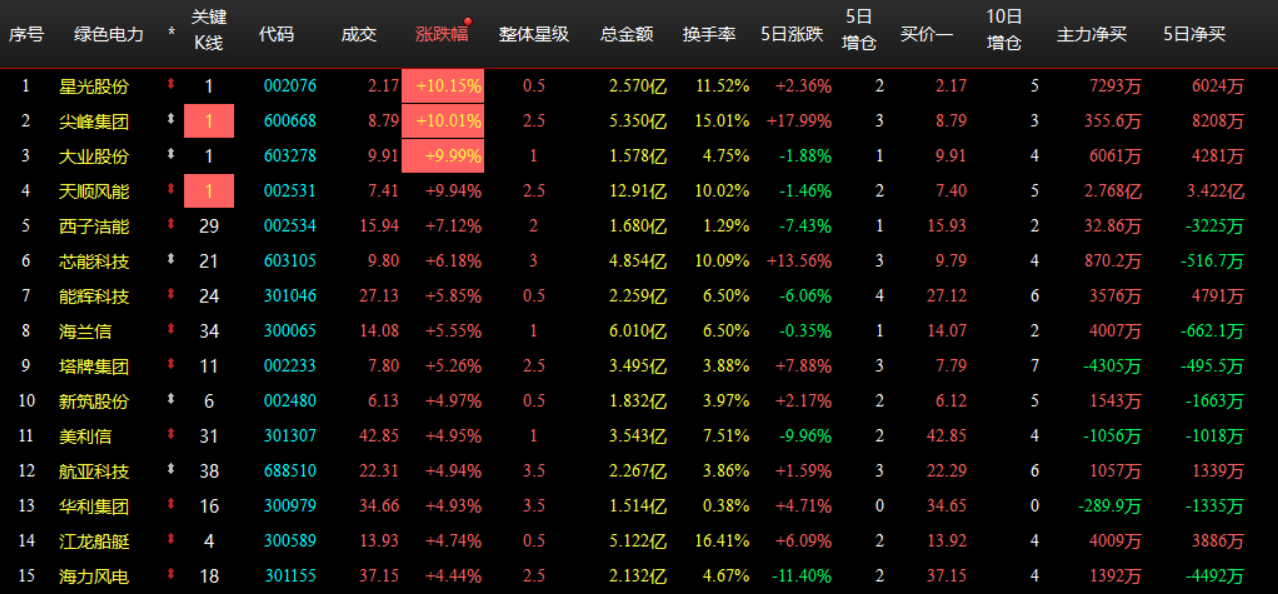1278x594 pixels.
Task: Sort by the 序号 column header
Action: [x=27, y=34]
